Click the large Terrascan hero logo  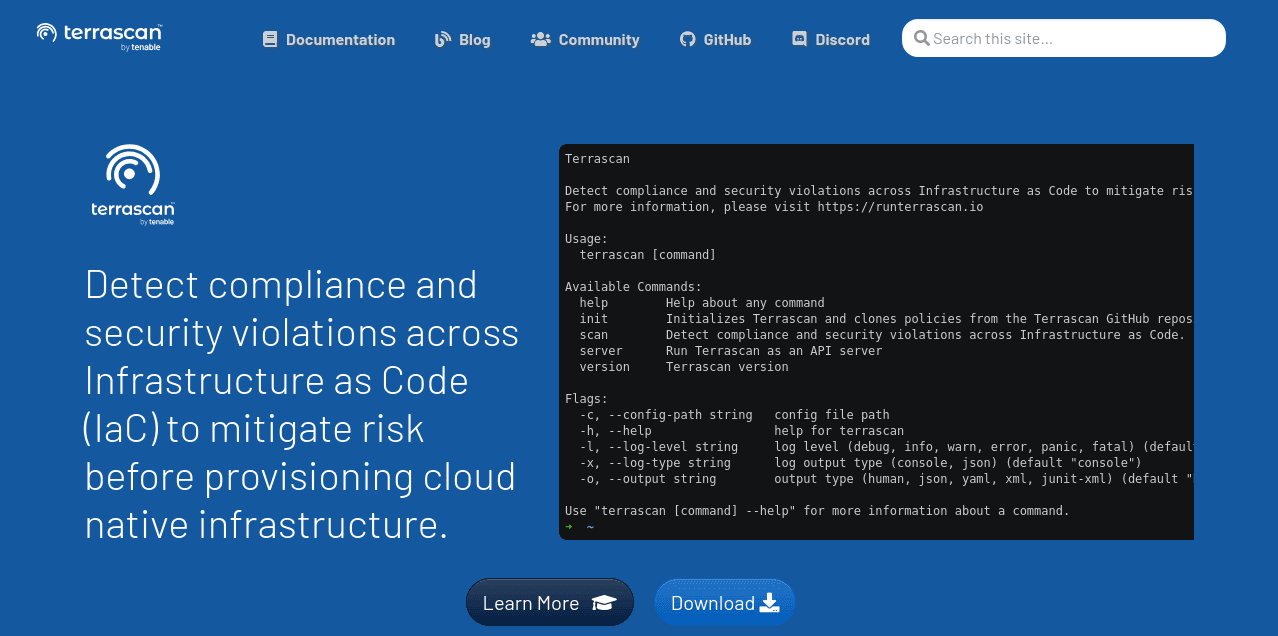click(132, 185)
